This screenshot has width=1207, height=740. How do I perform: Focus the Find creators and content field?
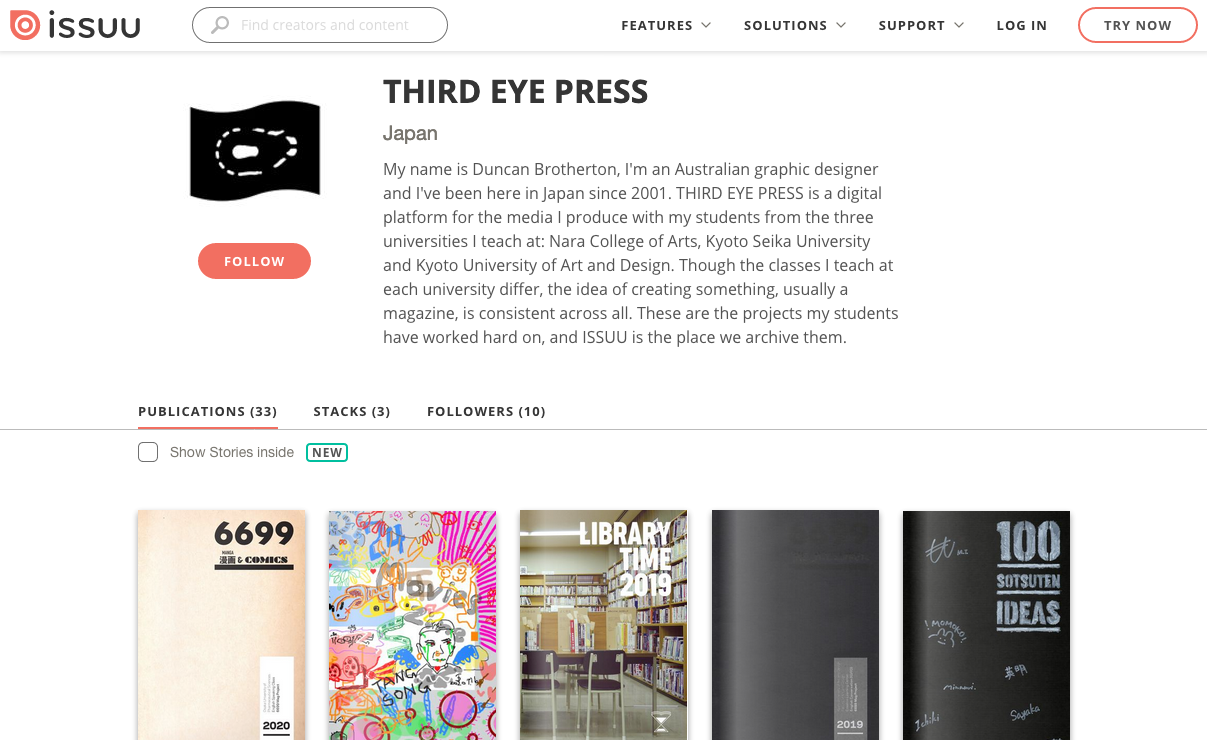point(320,25)
